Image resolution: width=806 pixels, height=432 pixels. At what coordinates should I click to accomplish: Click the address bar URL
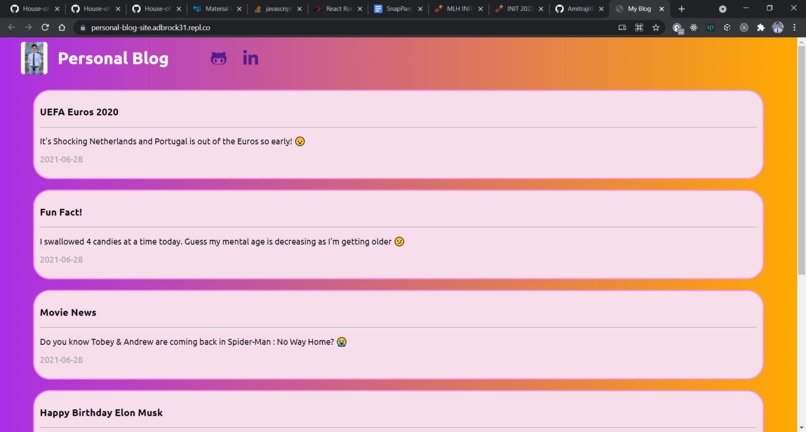[x=151, y=28]
